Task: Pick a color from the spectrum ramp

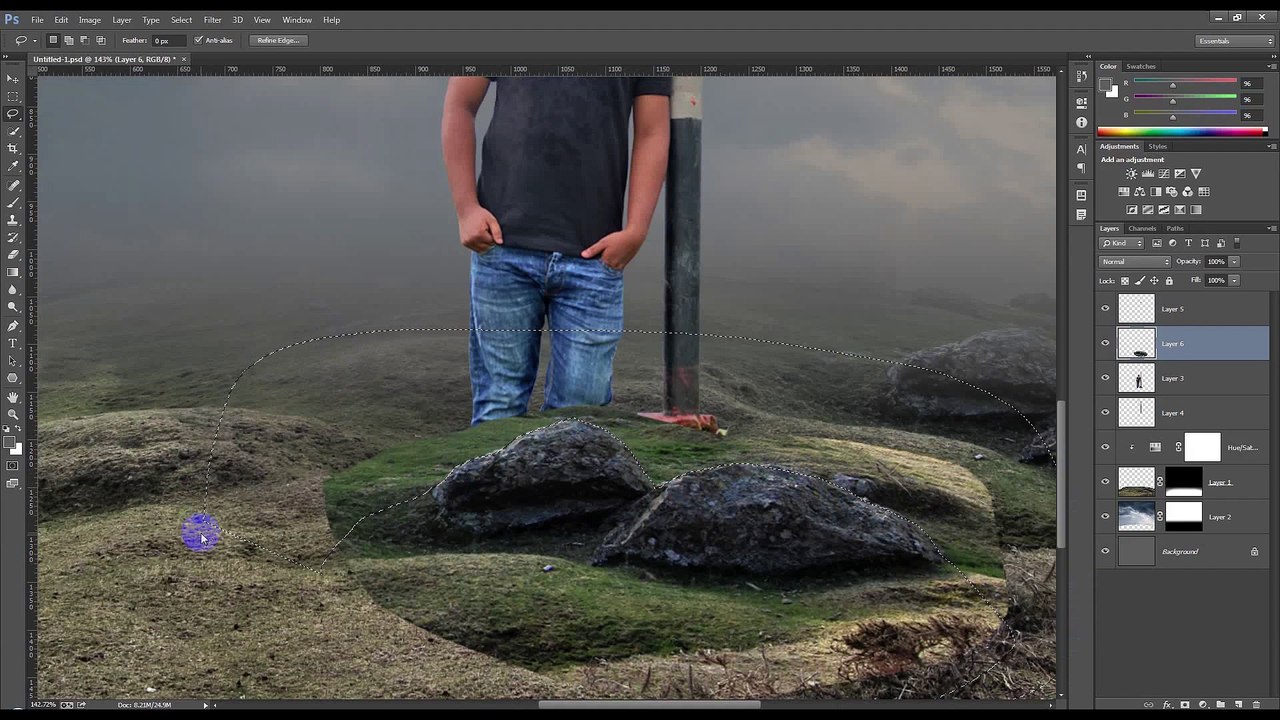Action: [1182, 131]
